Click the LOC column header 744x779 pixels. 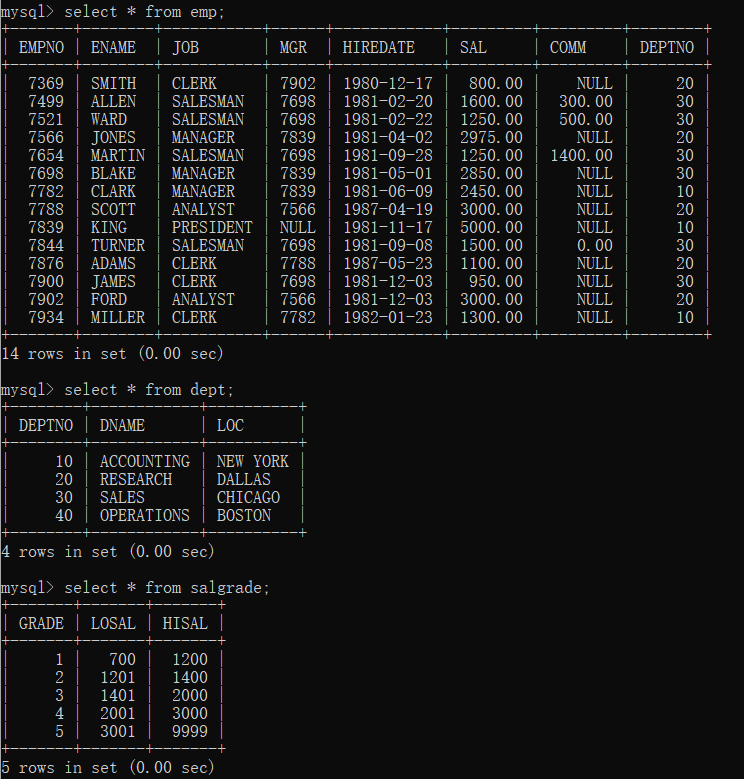(x=230, y=425)
